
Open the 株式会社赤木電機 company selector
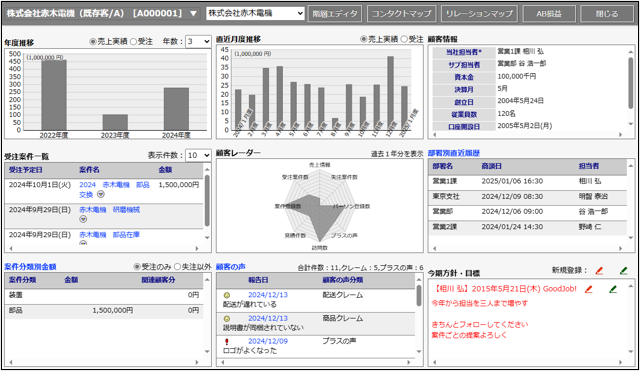pyautogui.click(x=255, y=13)
